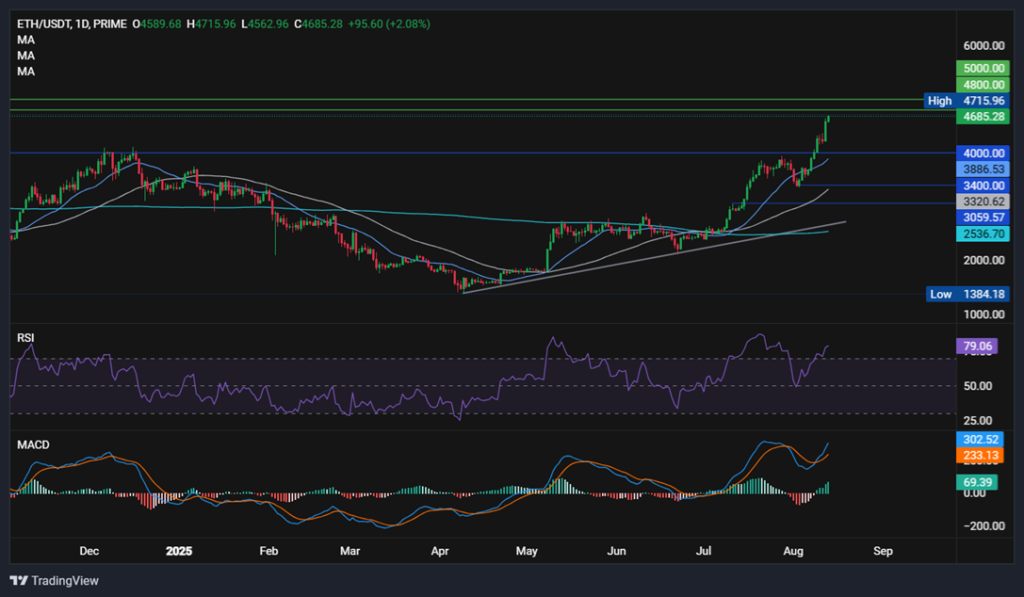
Task: Click the RSI 25.00 axis tick
Action: point(978,421)
